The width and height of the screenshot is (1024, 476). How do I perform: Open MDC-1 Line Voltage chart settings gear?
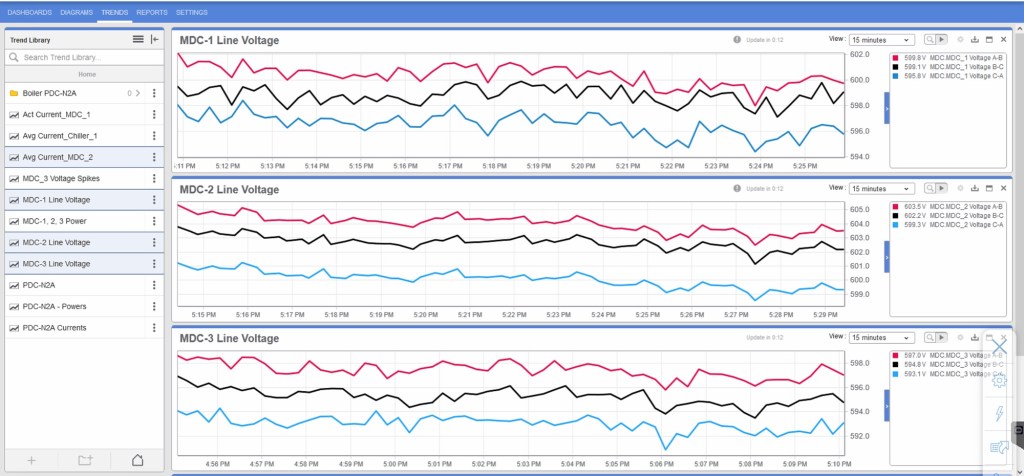pos(960,39)
